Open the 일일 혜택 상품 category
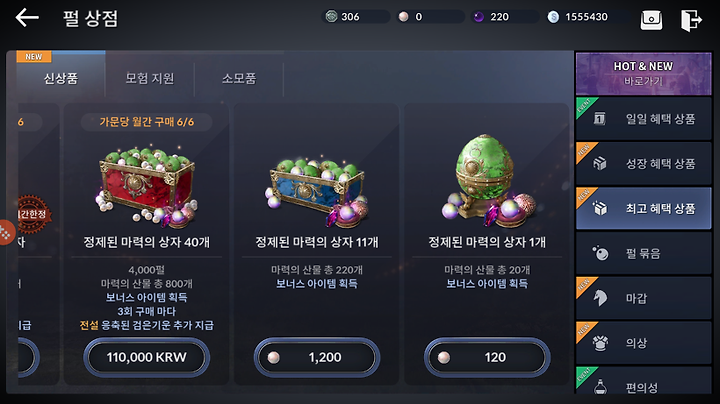This screenshot has height=404, width=720. [643, 119]
